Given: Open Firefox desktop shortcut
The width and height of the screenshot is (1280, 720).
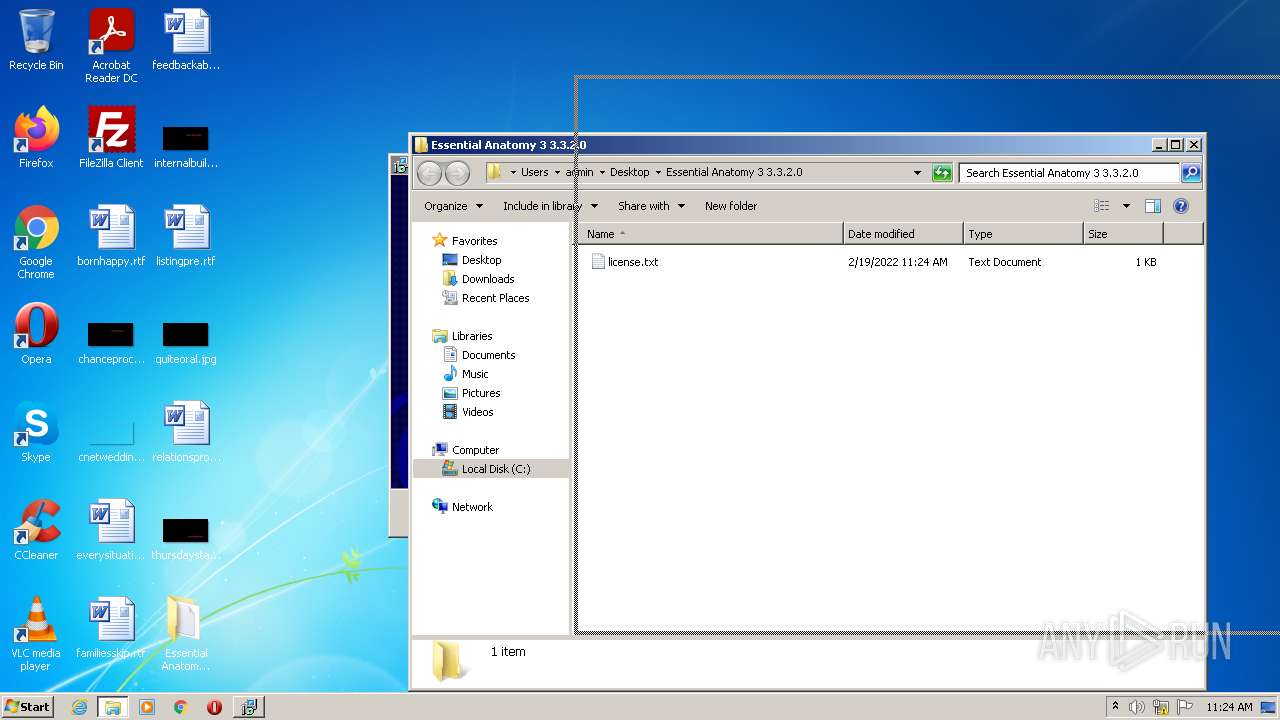Looking at the screenshot, I should (36, 138).
